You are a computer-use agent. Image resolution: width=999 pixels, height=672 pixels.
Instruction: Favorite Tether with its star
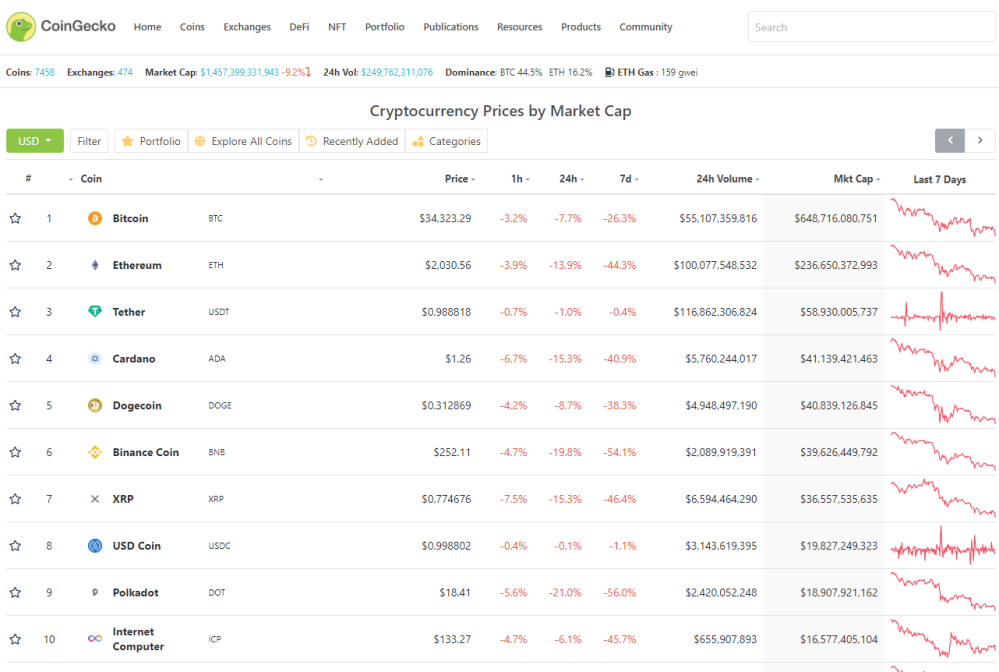[x=15, y=311]
